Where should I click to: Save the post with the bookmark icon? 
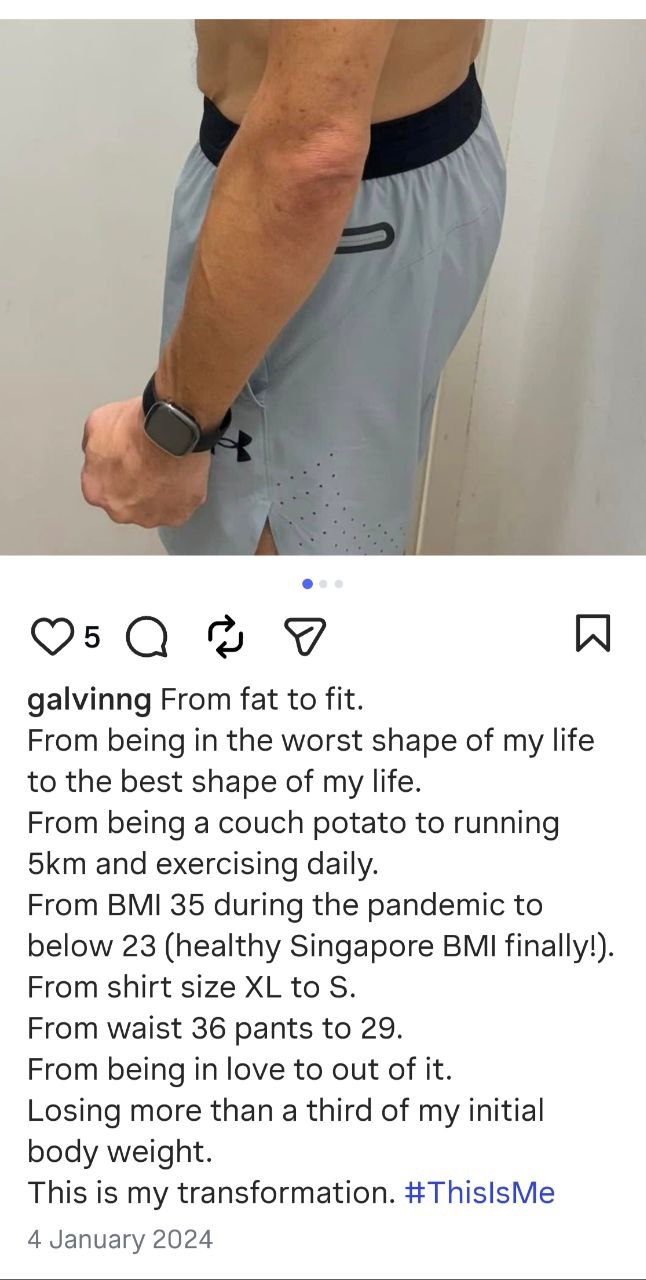[x=594, y=634]
